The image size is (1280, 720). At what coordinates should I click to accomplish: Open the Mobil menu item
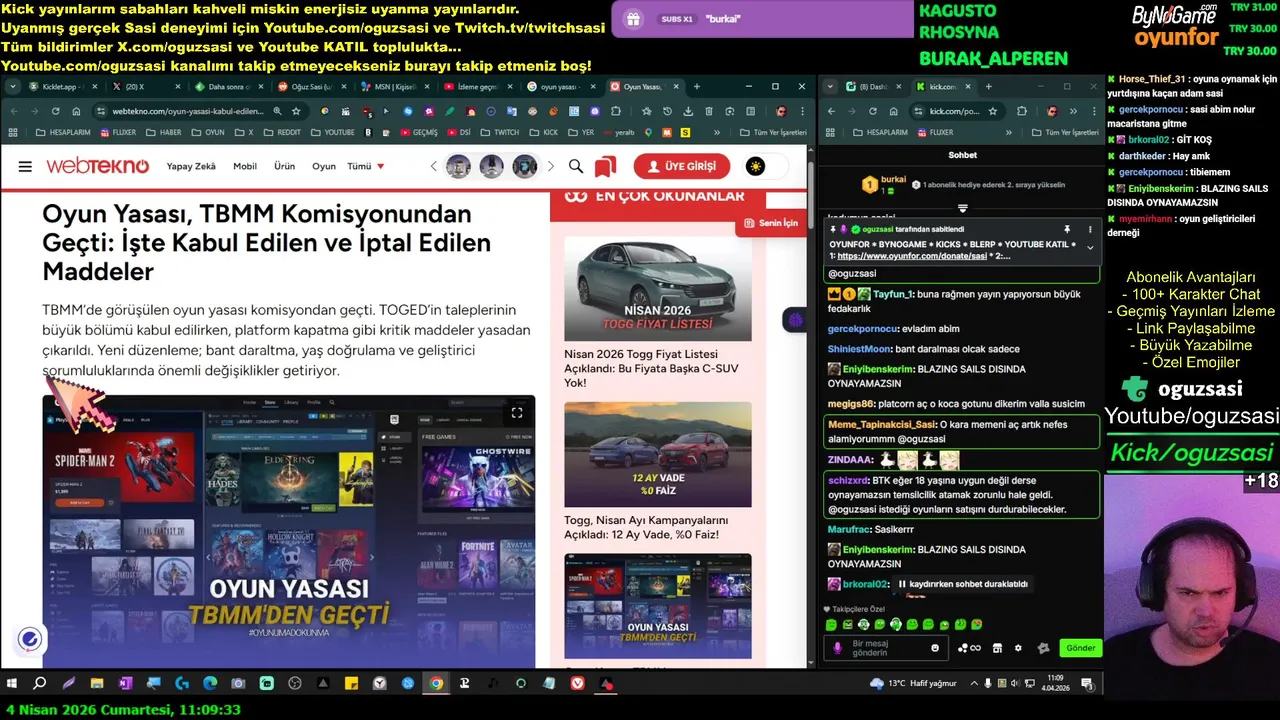click(245, 167)
